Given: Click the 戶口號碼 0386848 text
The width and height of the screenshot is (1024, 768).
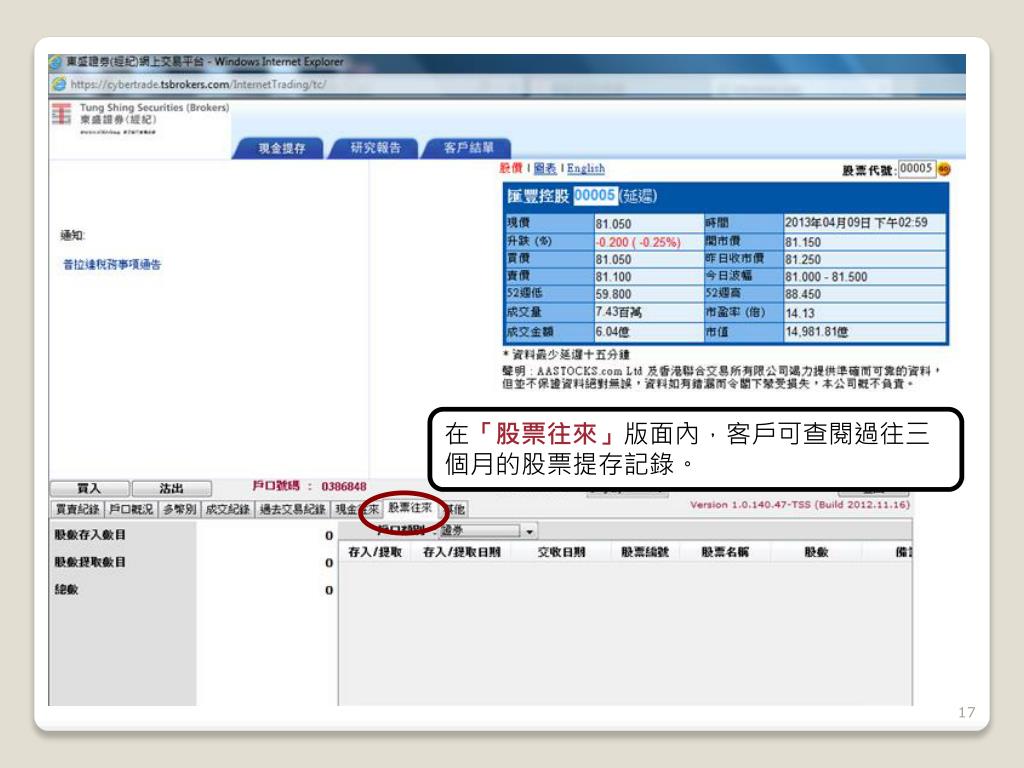Looking at the screenshot, I should click(x=310, y=486).
